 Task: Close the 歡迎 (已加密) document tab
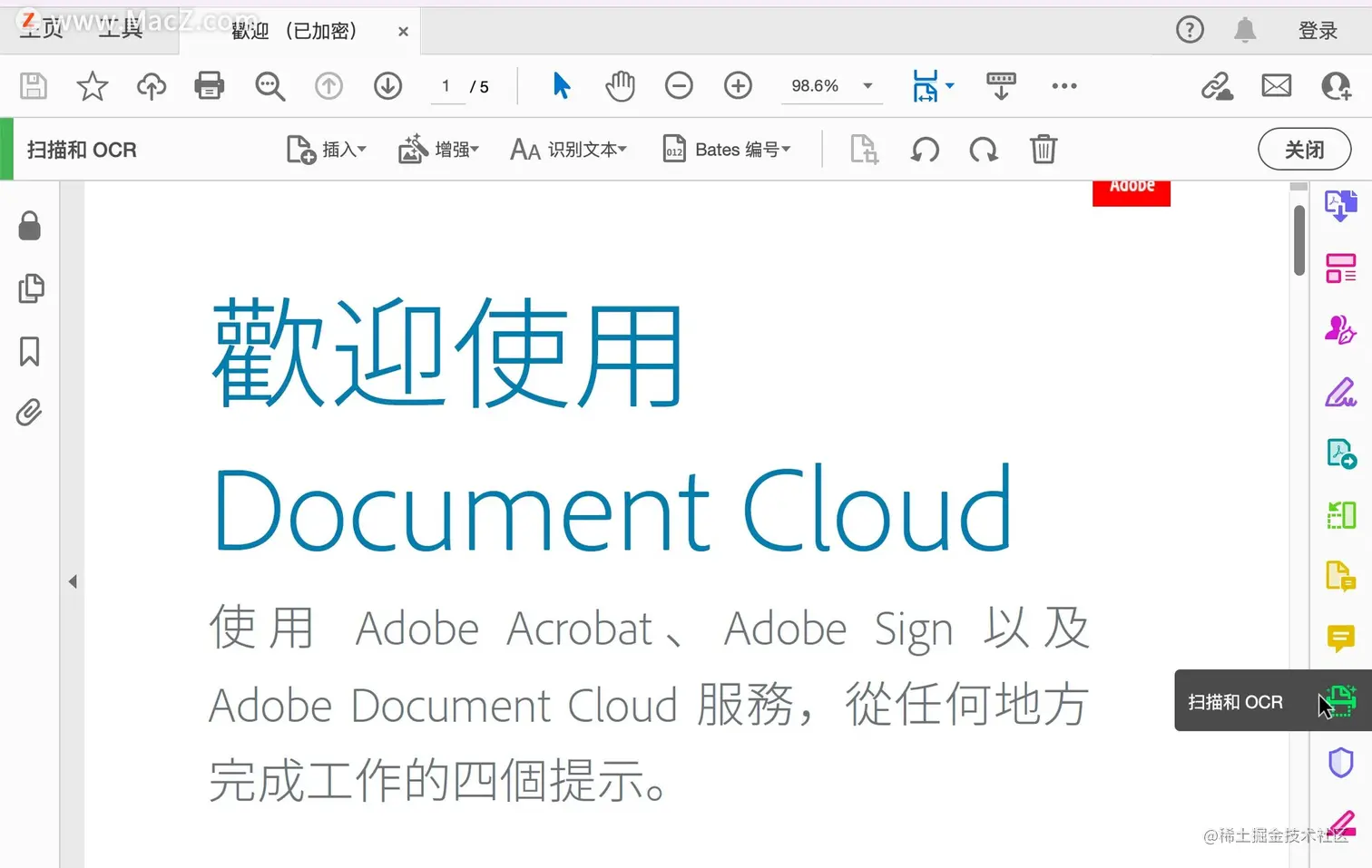pyautogui.click(x=403, y=32)
